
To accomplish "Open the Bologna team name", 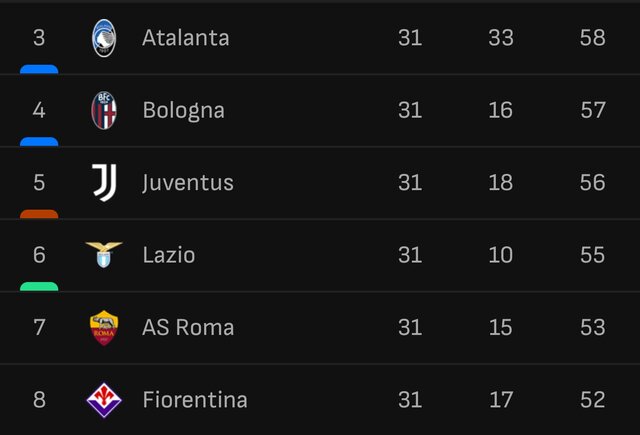I will click(x=184, y=111).
